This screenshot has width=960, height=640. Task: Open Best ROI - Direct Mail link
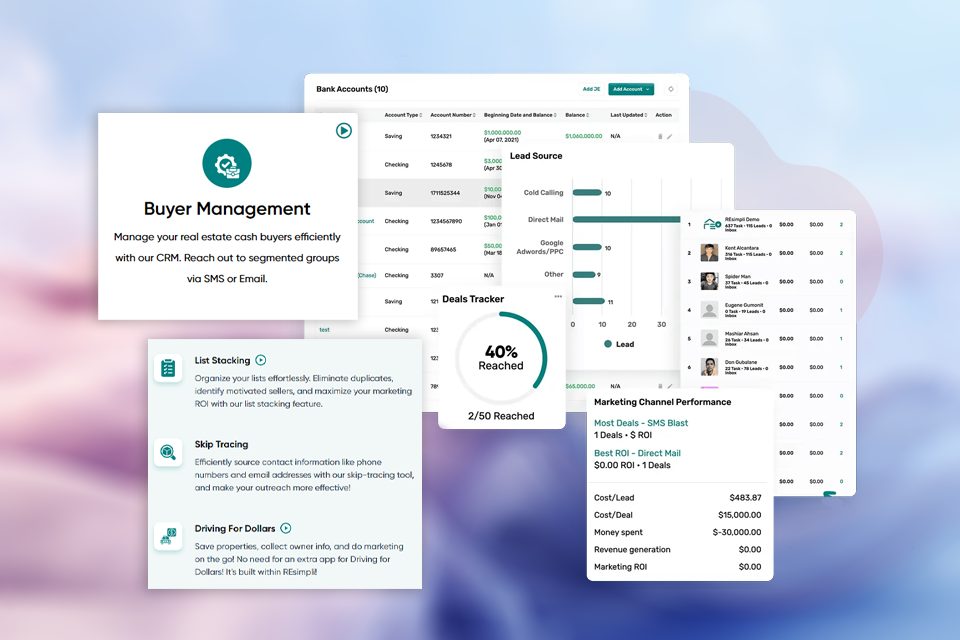point(637,453)
